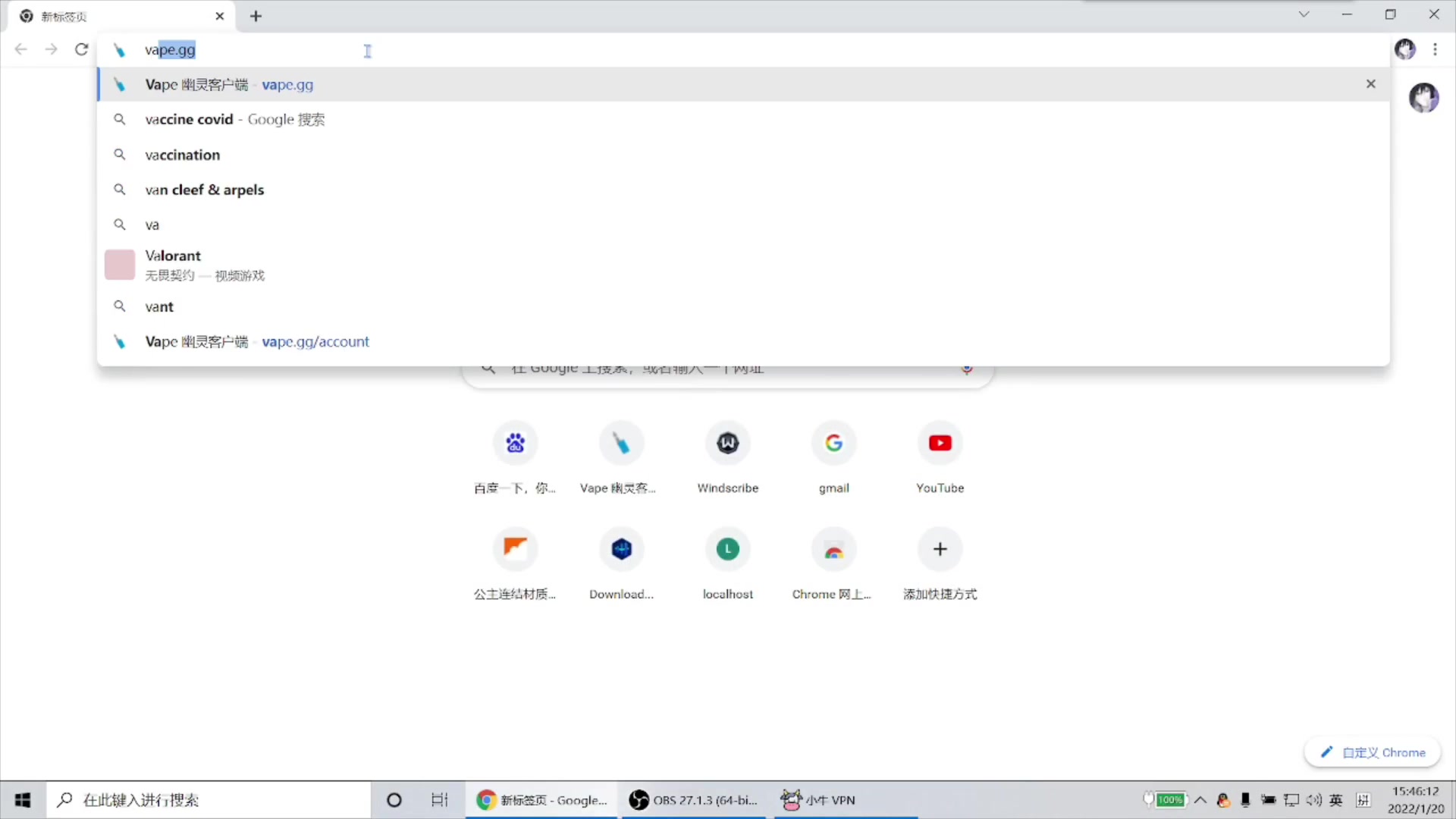Viewport: 1456px width, 819px height.
Task: Click 添加快捷方式 add shortcut button
Action: (x=940, y=565)
